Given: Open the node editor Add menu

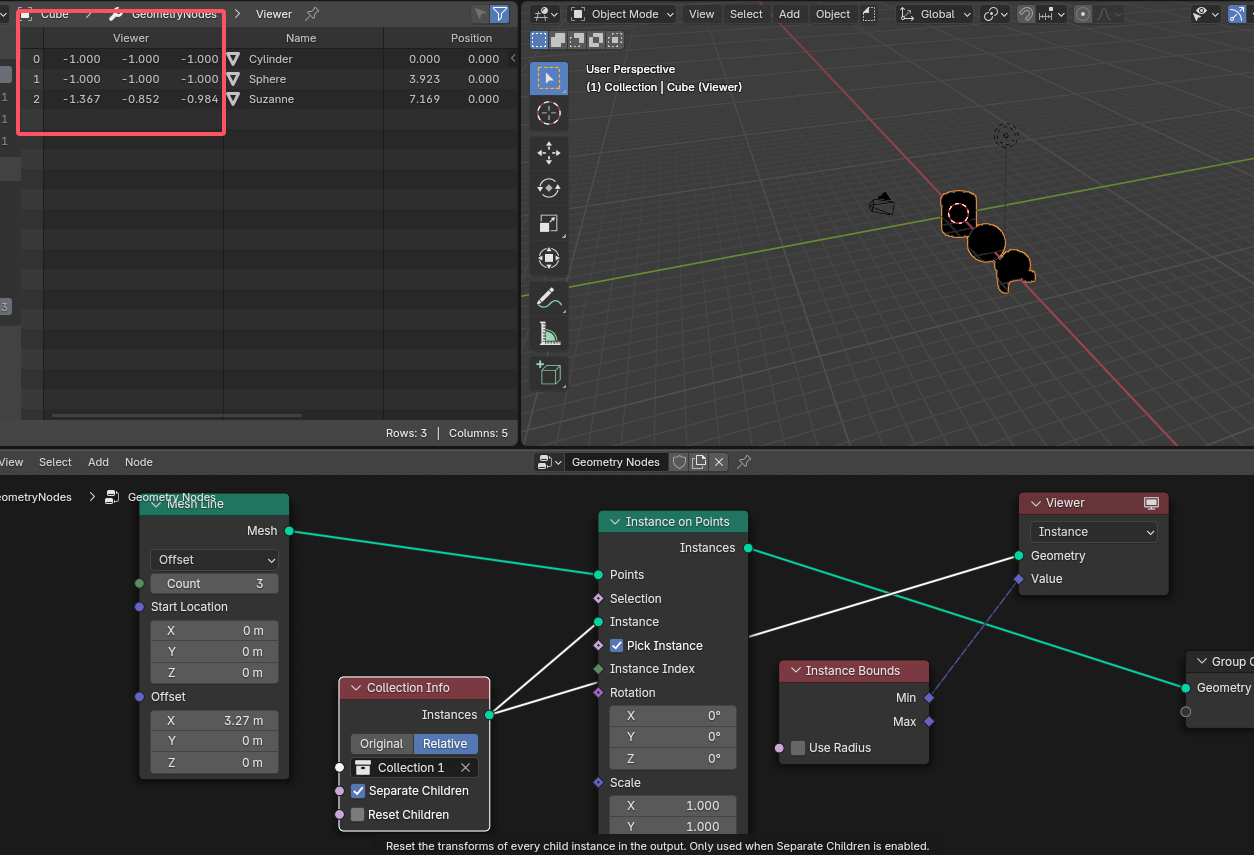Looking at the screenshot, I should click(98, 462).
